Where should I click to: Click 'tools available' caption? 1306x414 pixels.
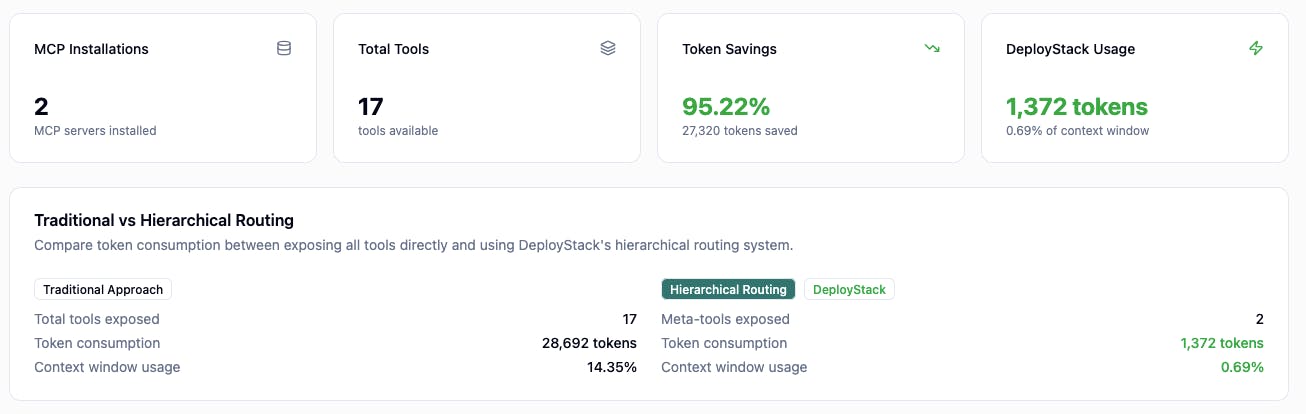click(x=398, y=131)
